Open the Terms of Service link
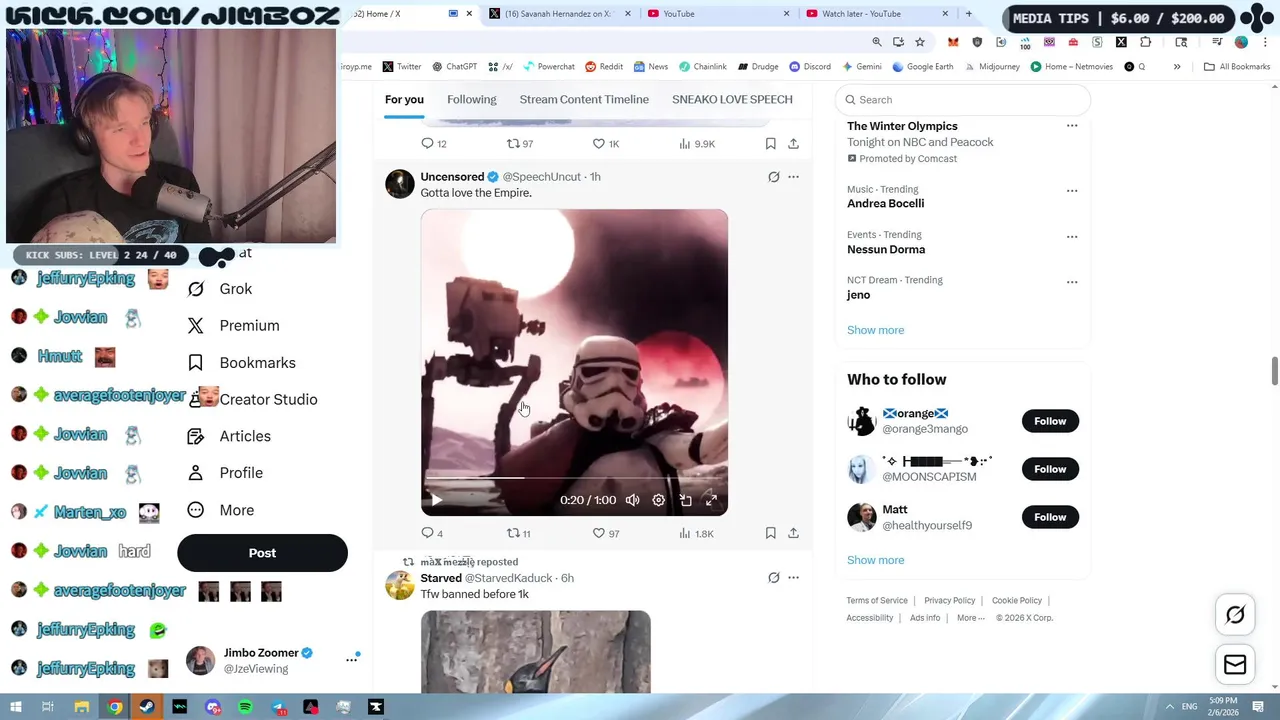The height and width of the screenshot is (720, 1280). (877, 601)
